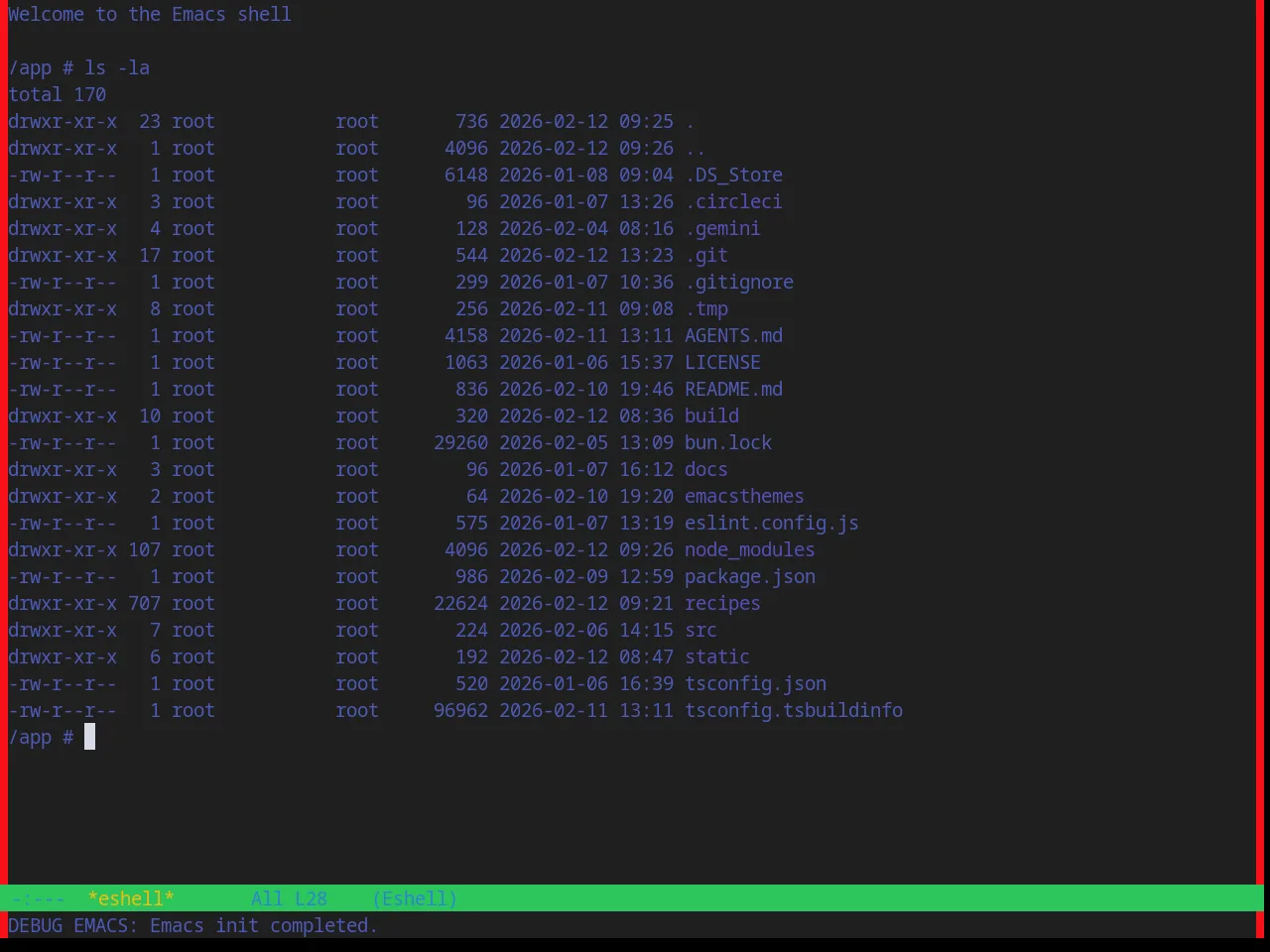The image size is (1270, 952).
Task: Click the emacsthemes directory name
Action: pos(744,496)
